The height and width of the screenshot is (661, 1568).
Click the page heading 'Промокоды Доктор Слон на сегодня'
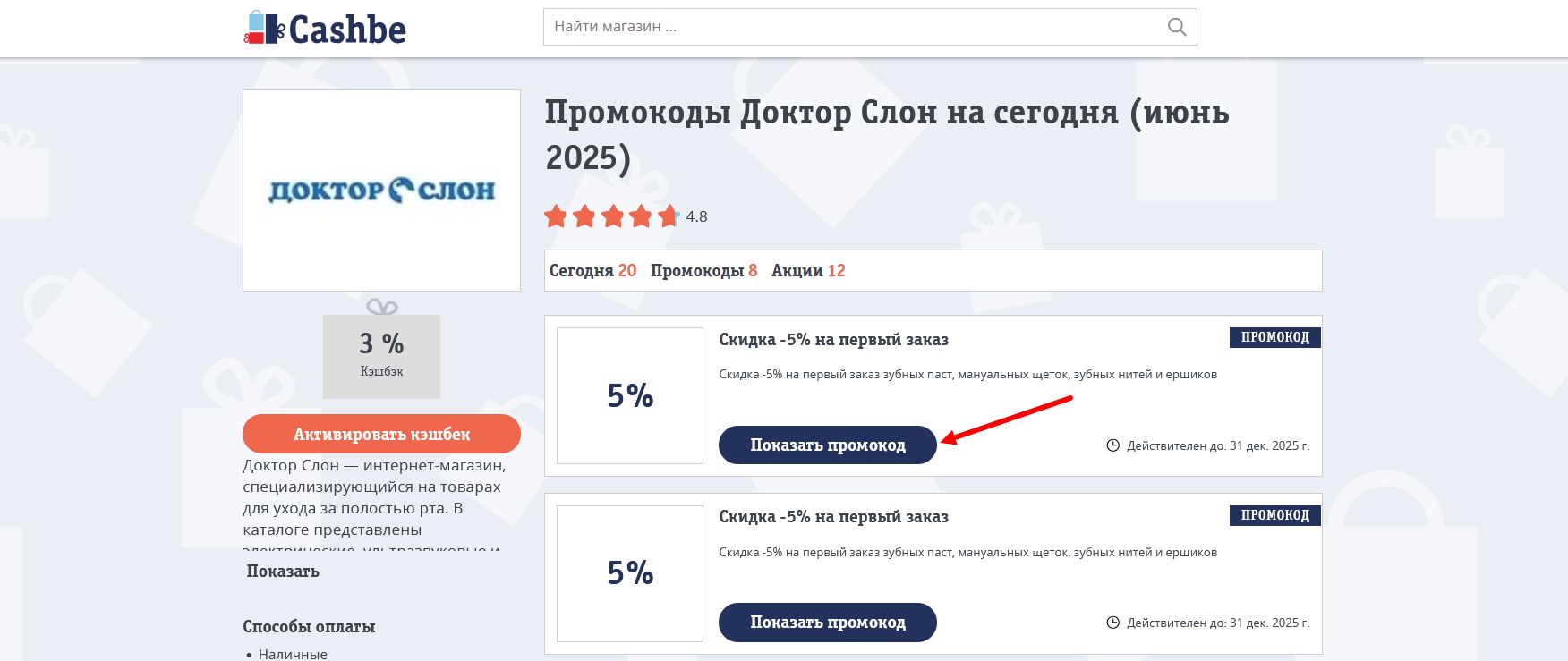pyautogui.click(x=887, y=134)
